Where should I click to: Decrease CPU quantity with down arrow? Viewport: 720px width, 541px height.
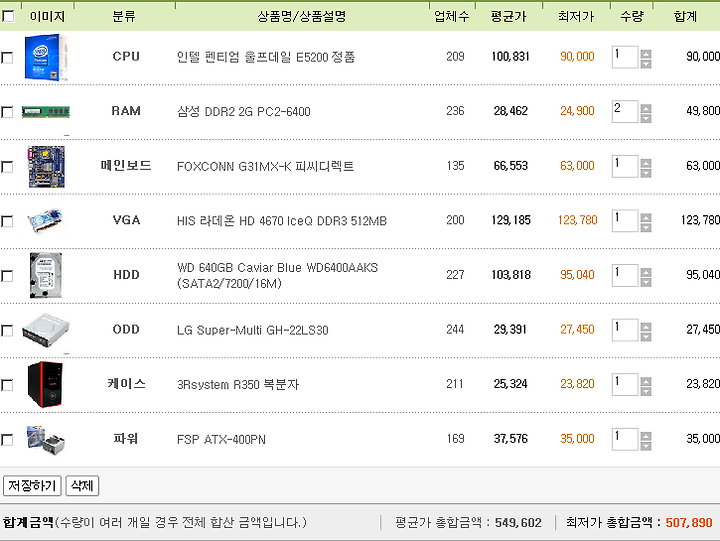point(646,63)
